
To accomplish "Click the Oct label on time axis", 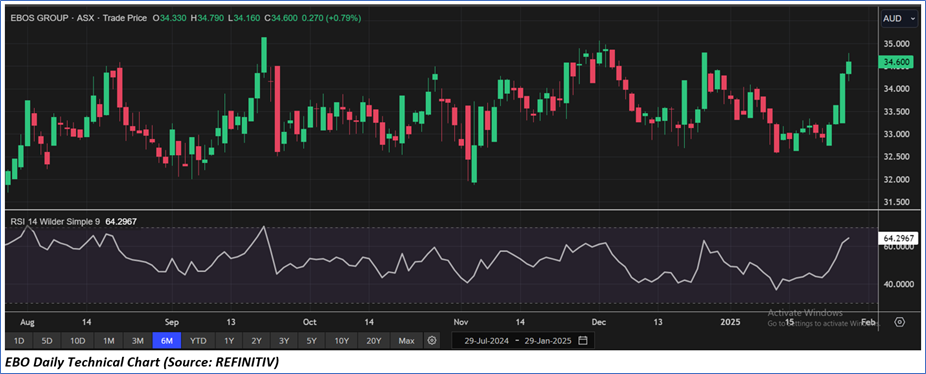I will click(309, 323).
